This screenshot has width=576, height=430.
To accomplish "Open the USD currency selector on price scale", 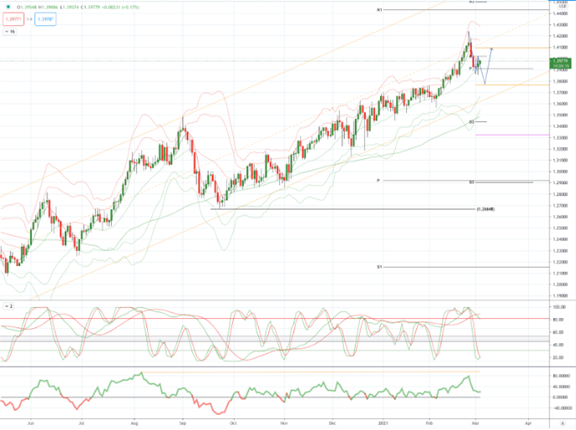I will pyautogui.click(x=562, y=6).
